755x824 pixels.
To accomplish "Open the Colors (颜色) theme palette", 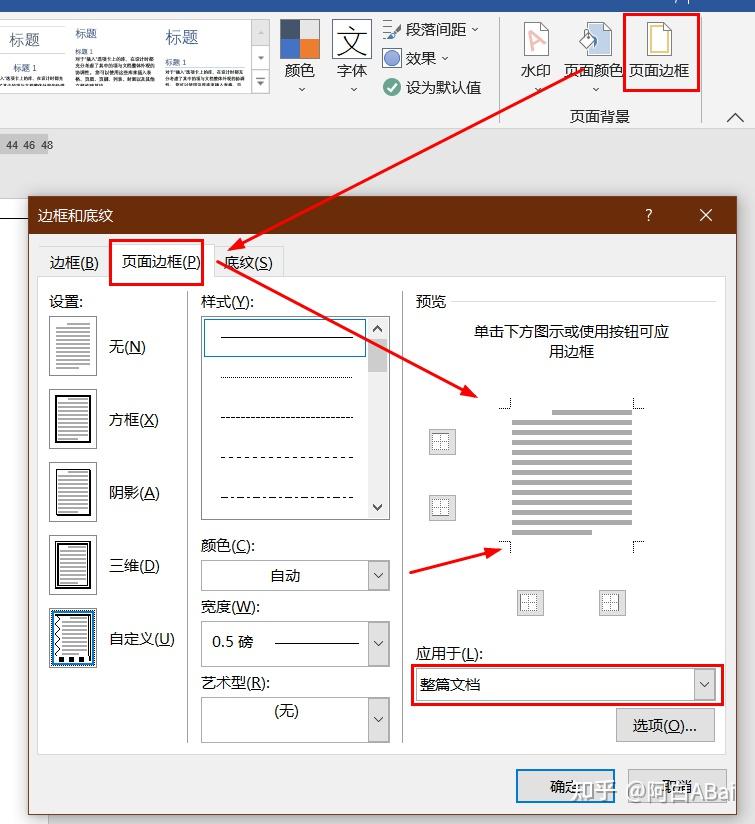I will pos(299,56).
